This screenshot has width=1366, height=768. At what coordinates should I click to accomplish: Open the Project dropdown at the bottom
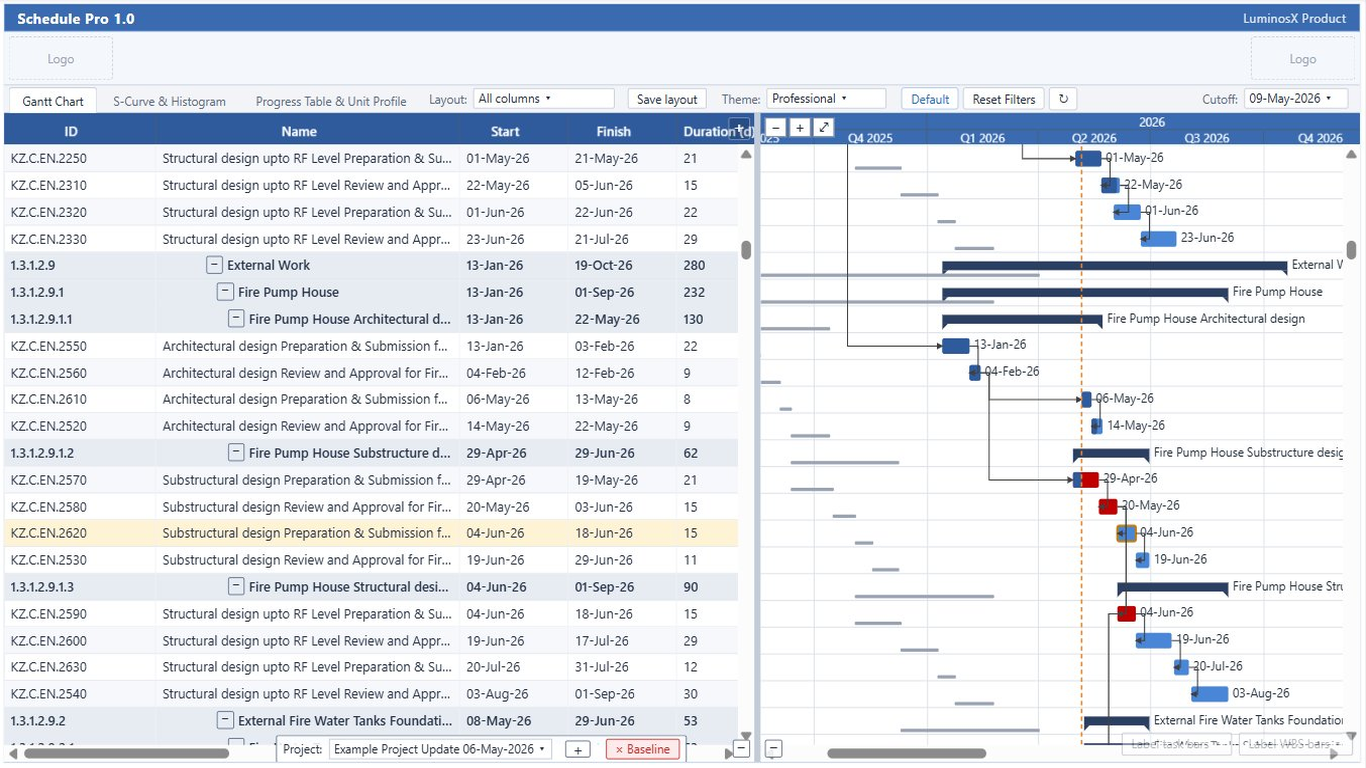point(440,749)
